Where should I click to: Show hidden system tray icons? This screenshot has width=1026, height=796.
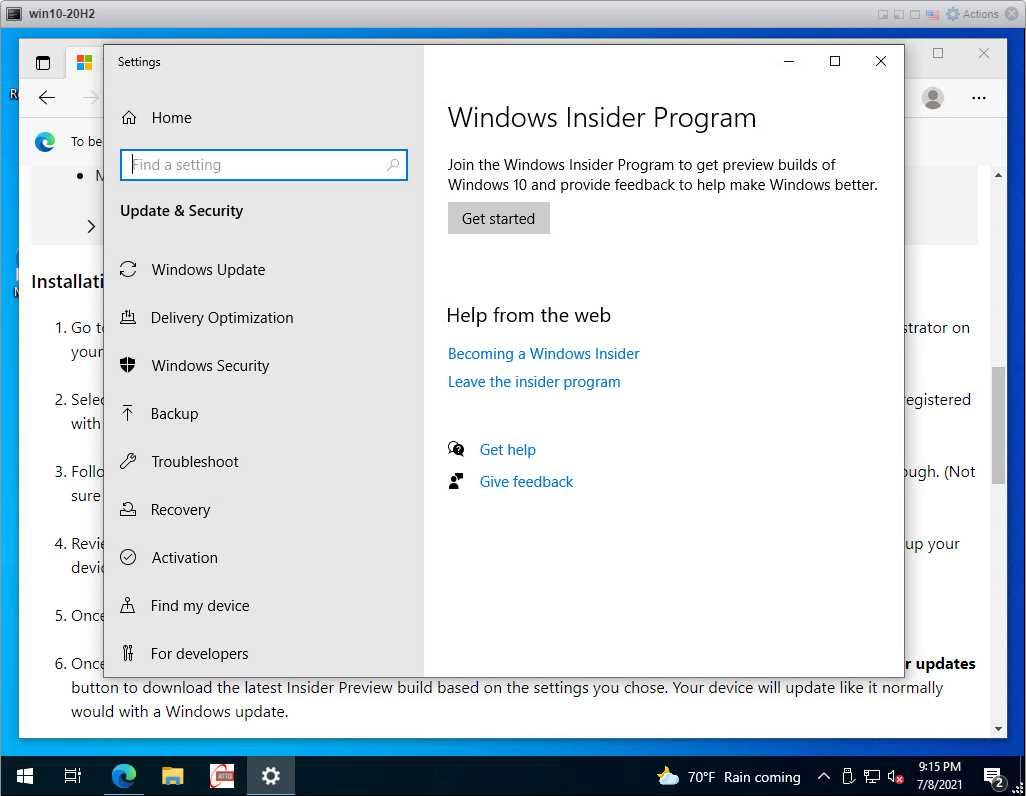(824, 776)
